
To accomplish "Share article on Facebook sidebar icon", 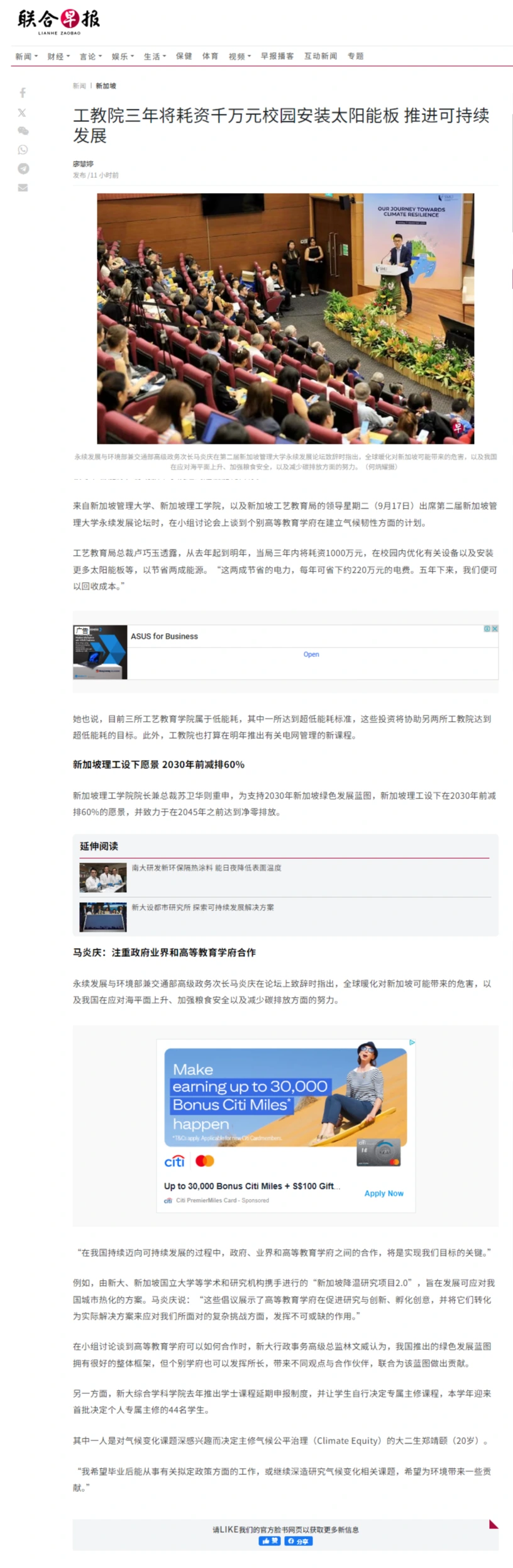I will 23,93.
